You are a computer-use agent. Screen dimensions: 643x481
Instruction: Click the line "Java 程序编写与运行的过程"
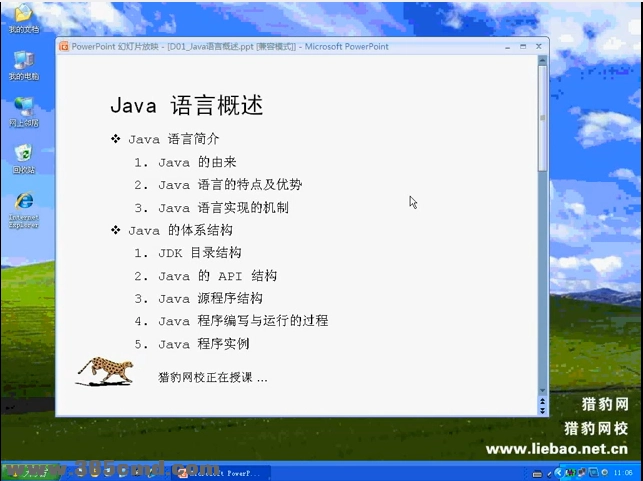tap(243, 321)
